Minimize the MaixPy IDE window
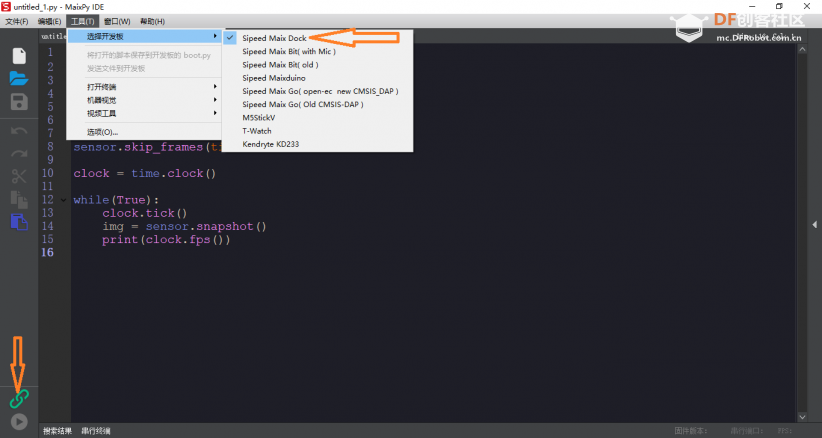The image size is (822, 438). click(x=752, y=7)
